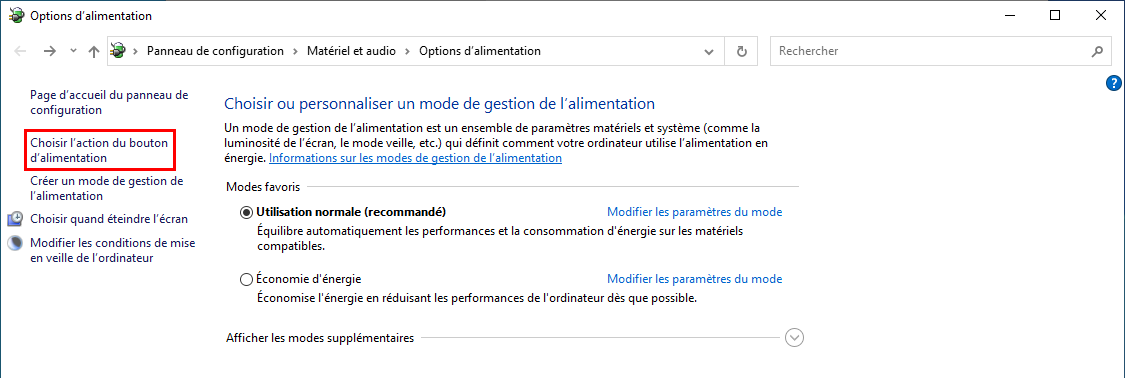Expand Afficher les modes supplémentaires chevron
This screenshot has height=378, width=1125.
pyautogui.click(x=794, y=337)
